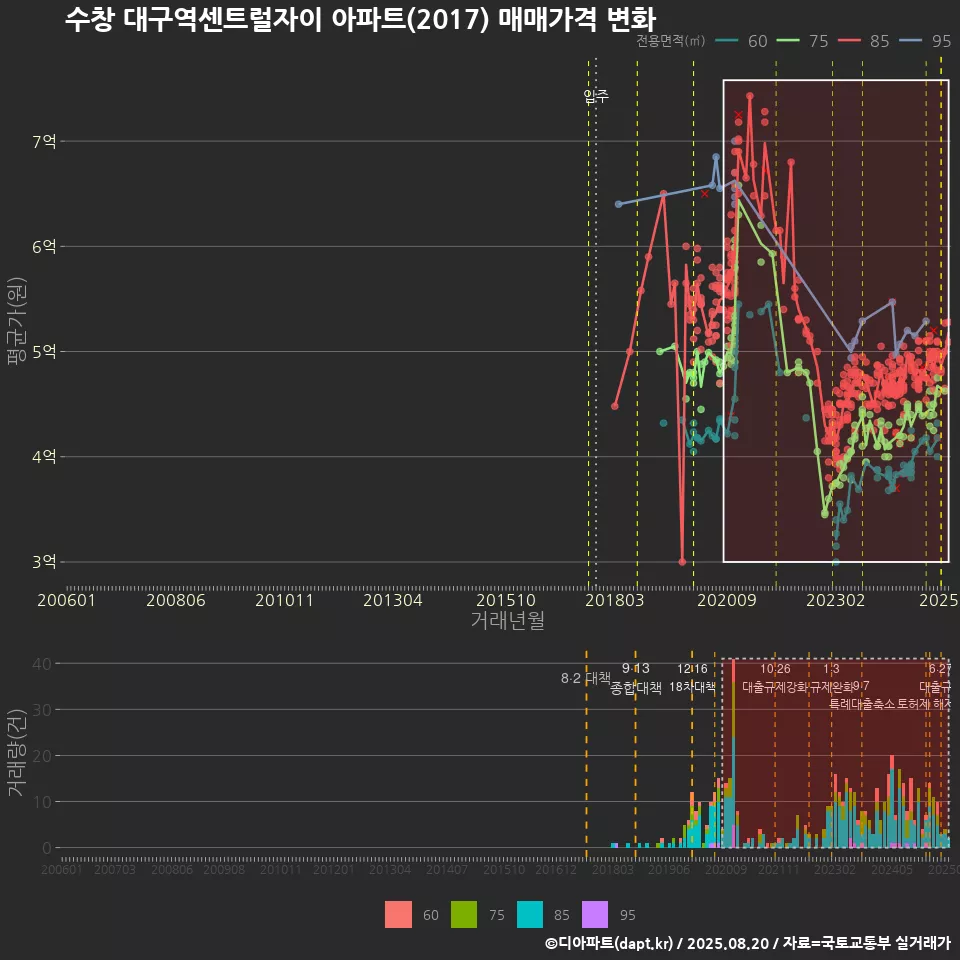Click 200908 on the volume chart axis
The width and height of the screenshot is (960, 960).
click(x=224, y=869)
